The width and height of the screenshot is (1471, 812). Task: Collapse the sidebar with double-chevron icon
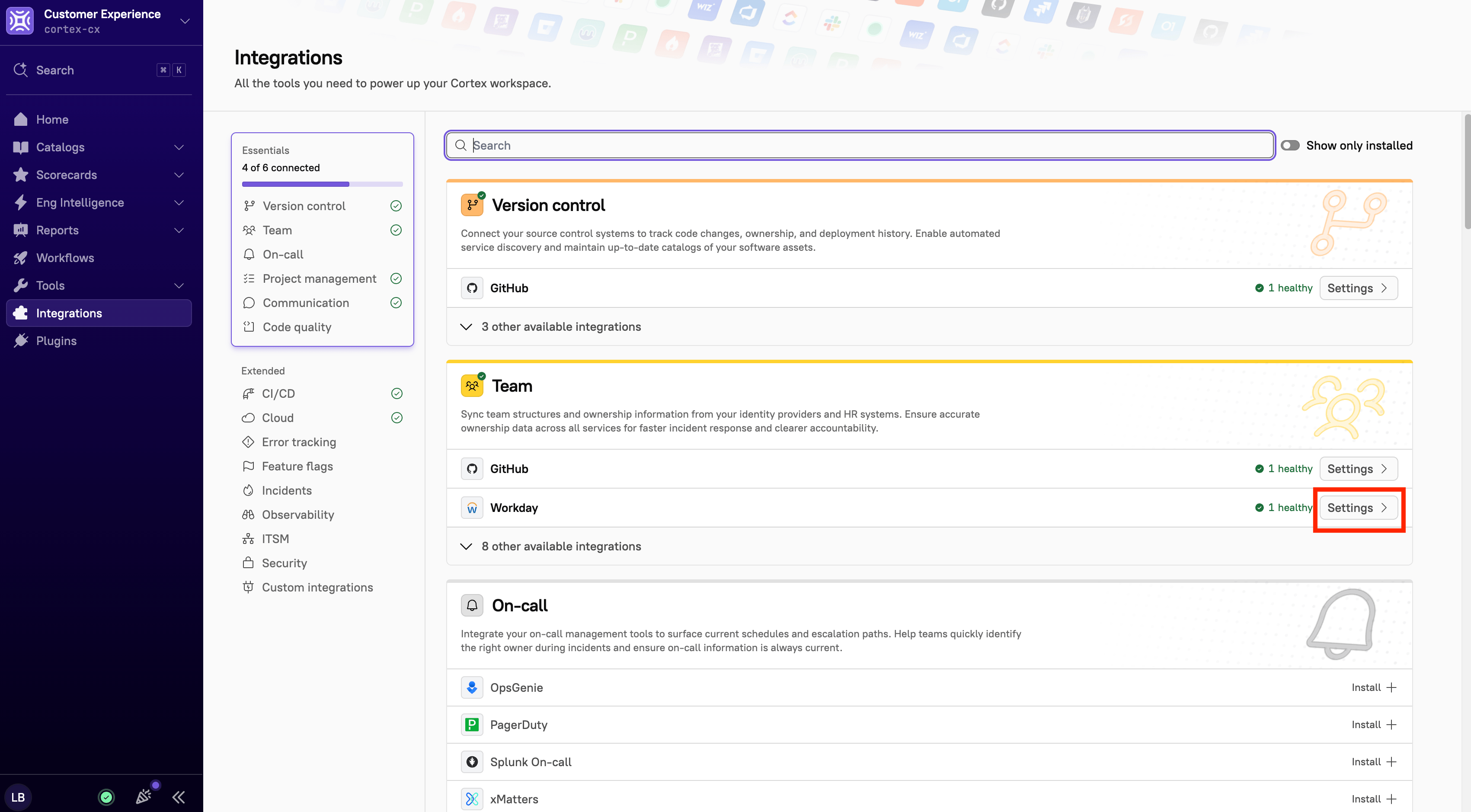(x=179, y=797)
